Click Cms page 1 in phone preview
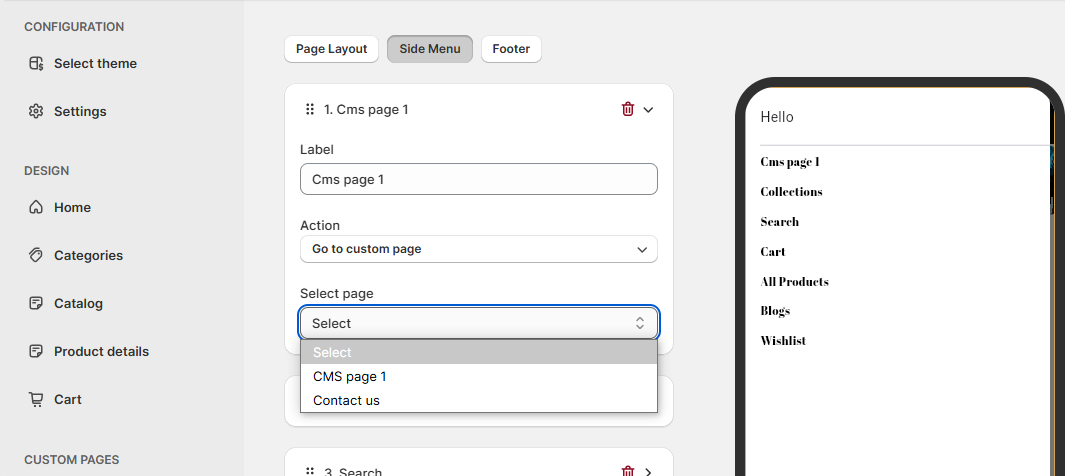The height and width of the screenshot is (476, 1065). pos(790,162)
